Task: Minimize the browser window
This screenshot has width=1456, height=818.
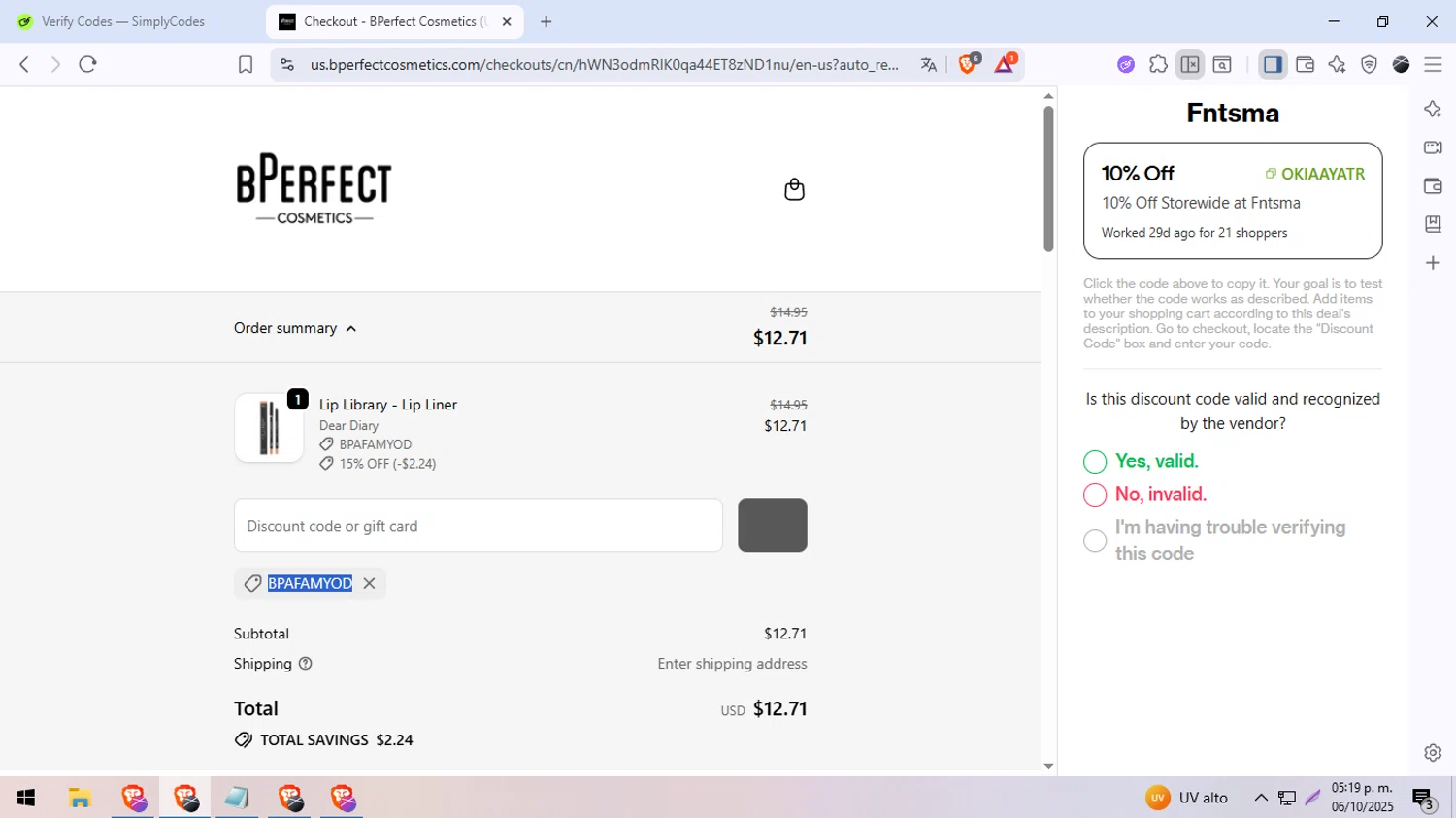Action: tap(1334, 21)
